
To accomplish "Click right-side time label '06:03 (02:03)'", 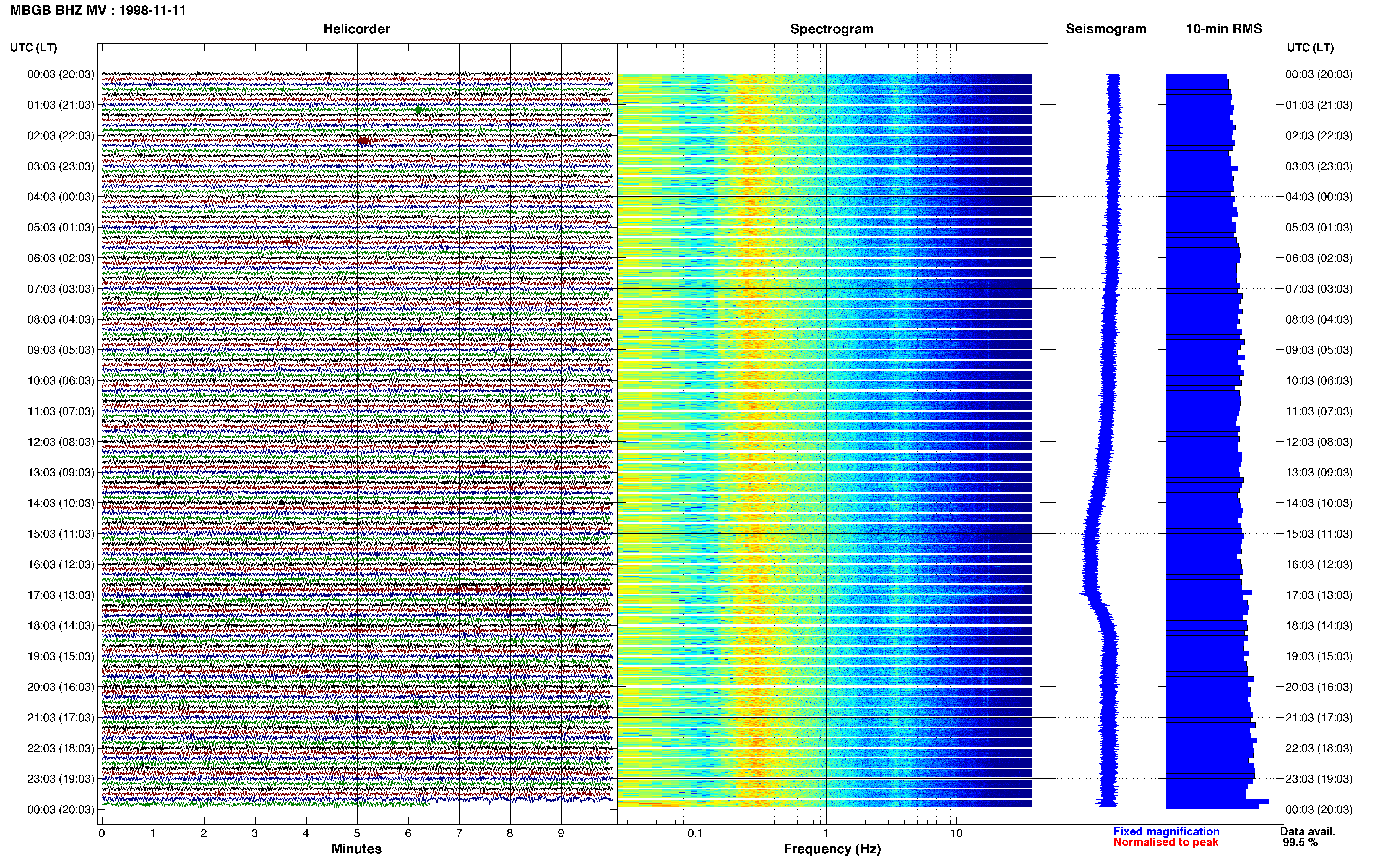I will click(1319, 258).
